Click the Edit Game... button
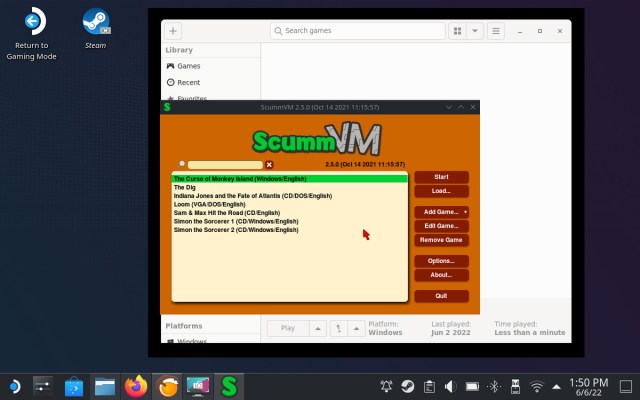The image size is (640, 400). pyautogui.click(x=441, y=226)
